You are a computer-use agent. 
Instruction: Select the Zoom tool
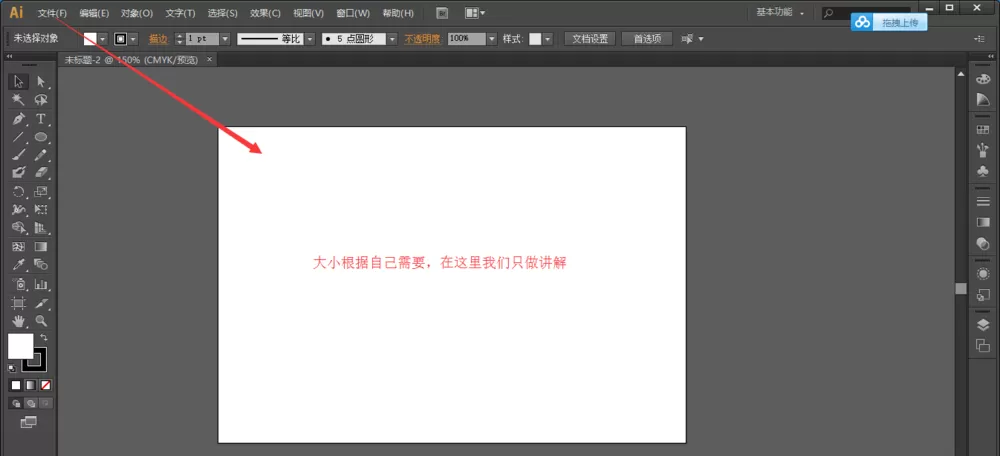(x=41, y=321)
